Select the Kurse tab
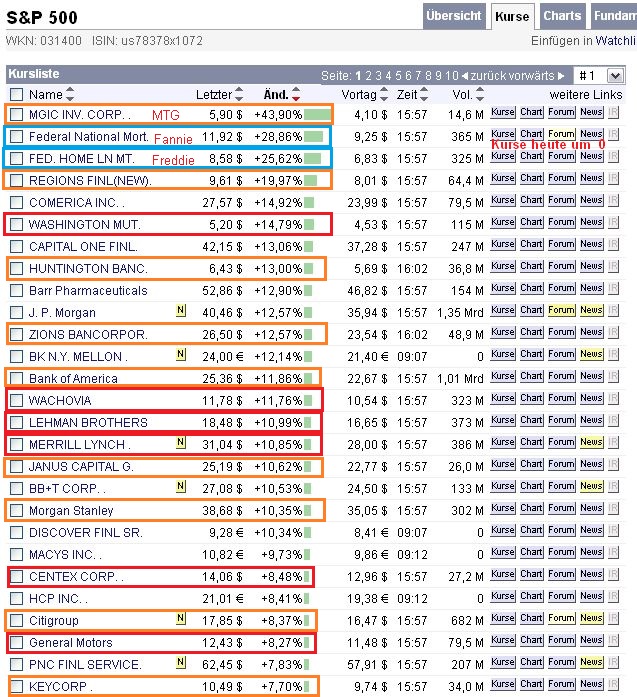The image size is (637, 697). [512, 16]
